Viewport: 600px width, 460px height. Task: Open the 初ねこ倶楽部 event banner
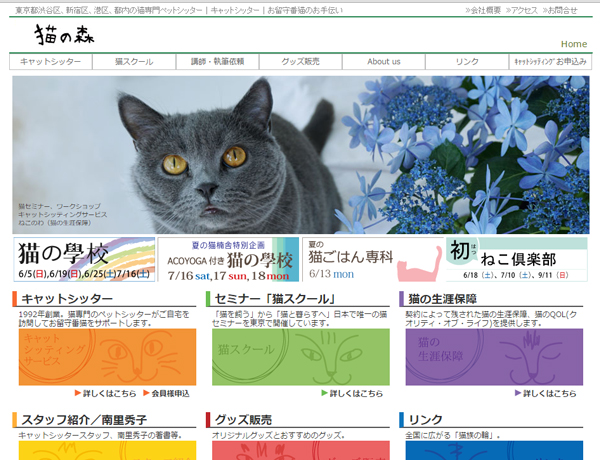pos(516,260)
